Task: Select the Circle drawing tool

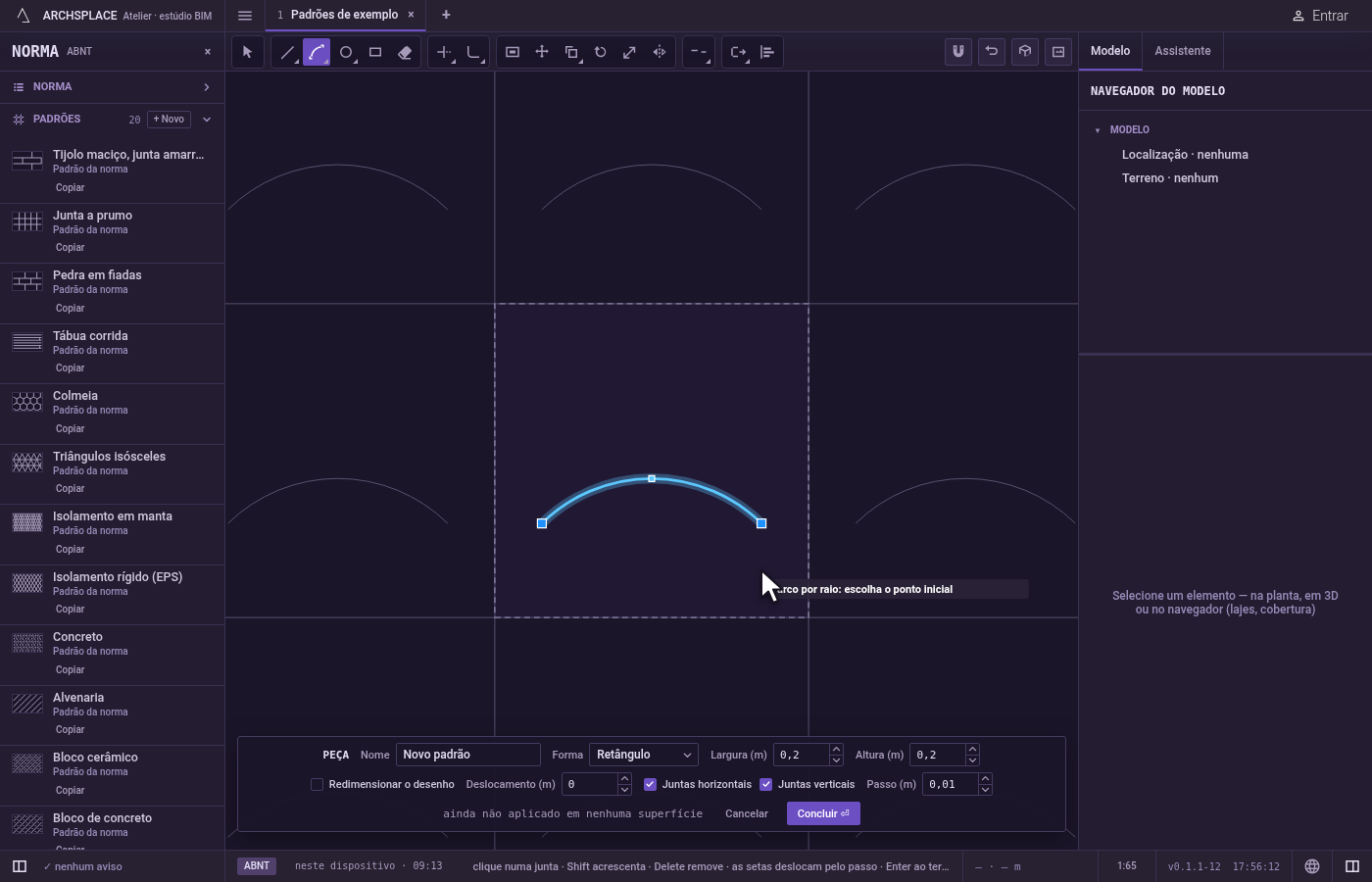Action: coord(346,52)
